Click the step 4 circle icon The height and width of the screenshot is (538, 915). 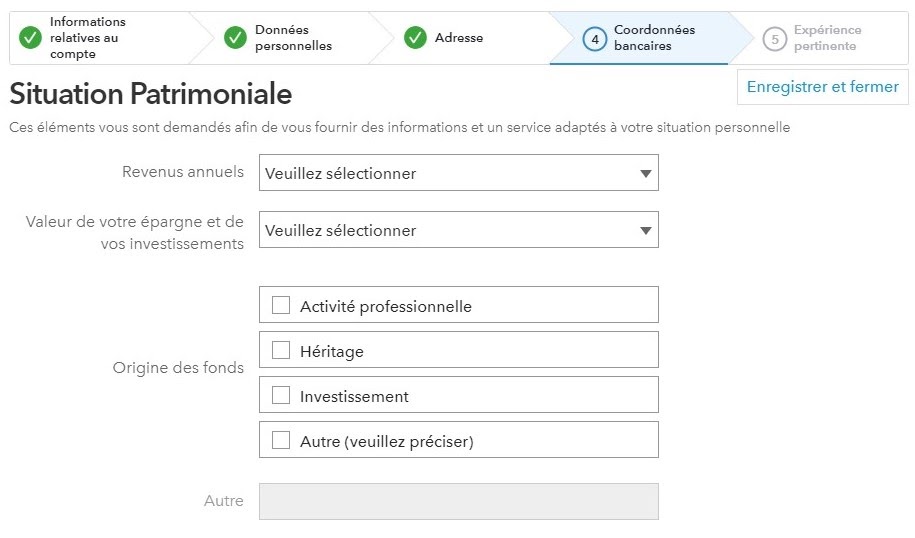595,39
